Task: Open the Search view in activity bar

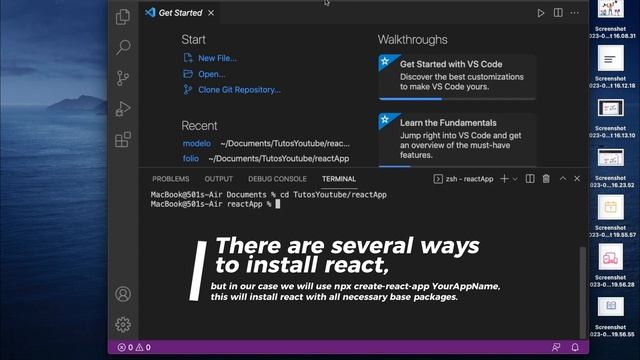Action: (123, 47)
